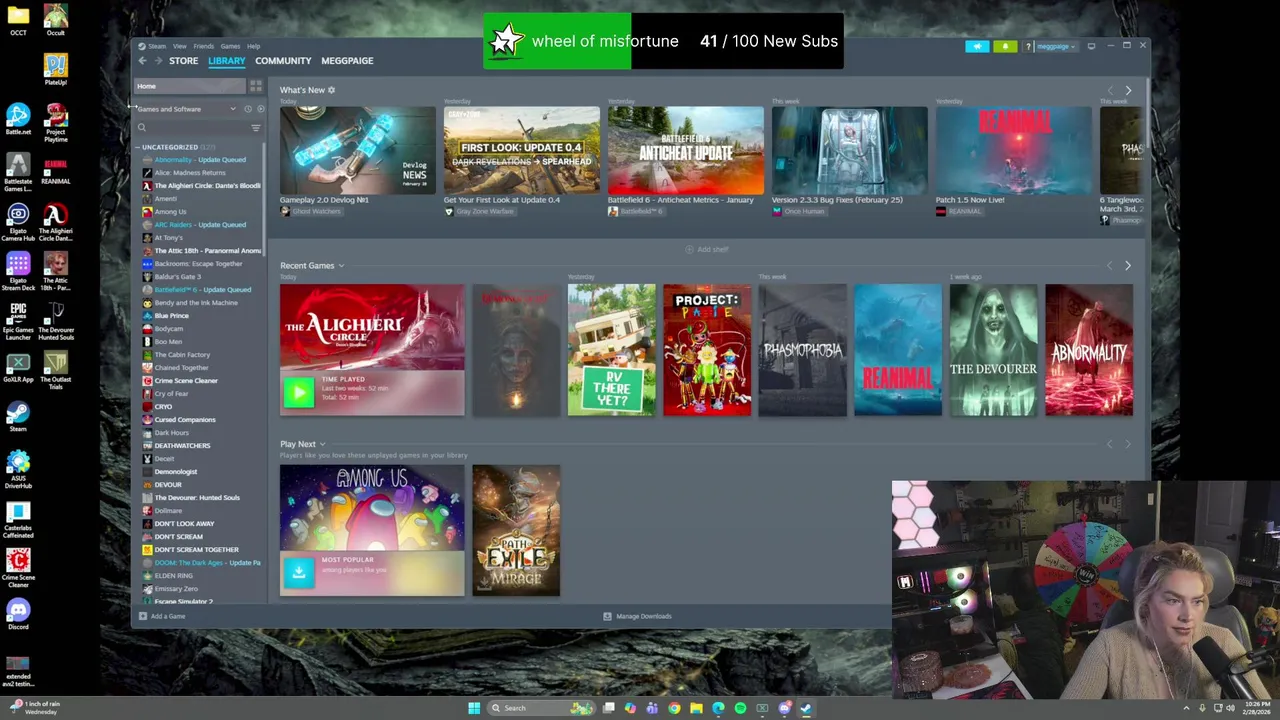This screenshot has height=720, width=1280.
Task: Go back with Steam's back arrow
Action: tap(142, 61)
